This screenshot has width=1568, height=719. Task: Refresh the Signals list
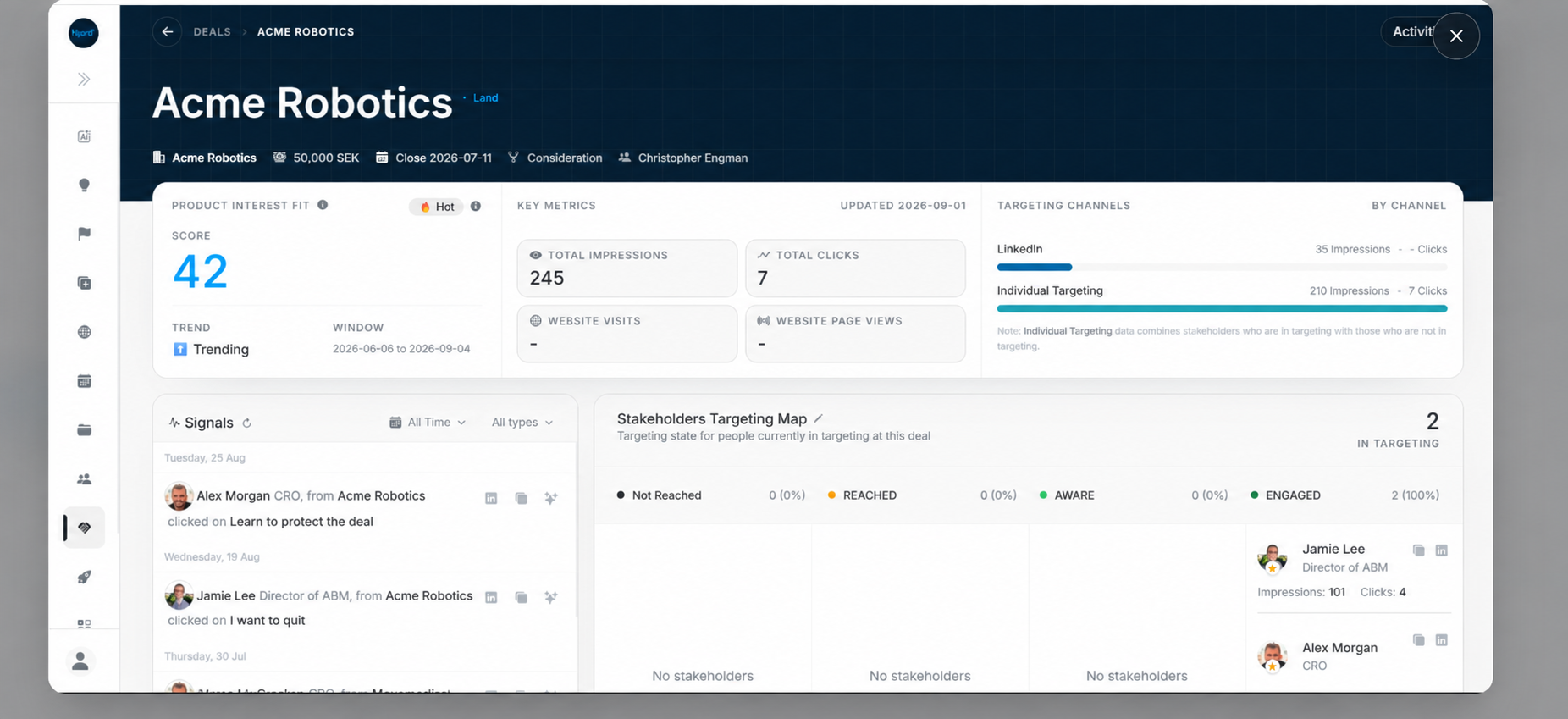pyautogui.click(x=246, y=423)
